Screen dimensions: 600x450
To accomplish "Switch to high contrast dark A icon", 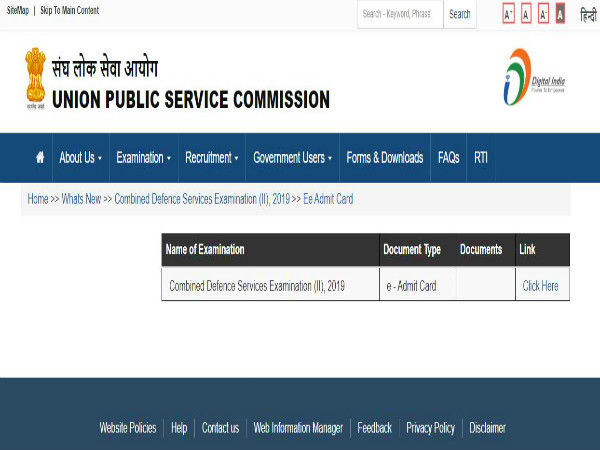I will coord(560,14).
